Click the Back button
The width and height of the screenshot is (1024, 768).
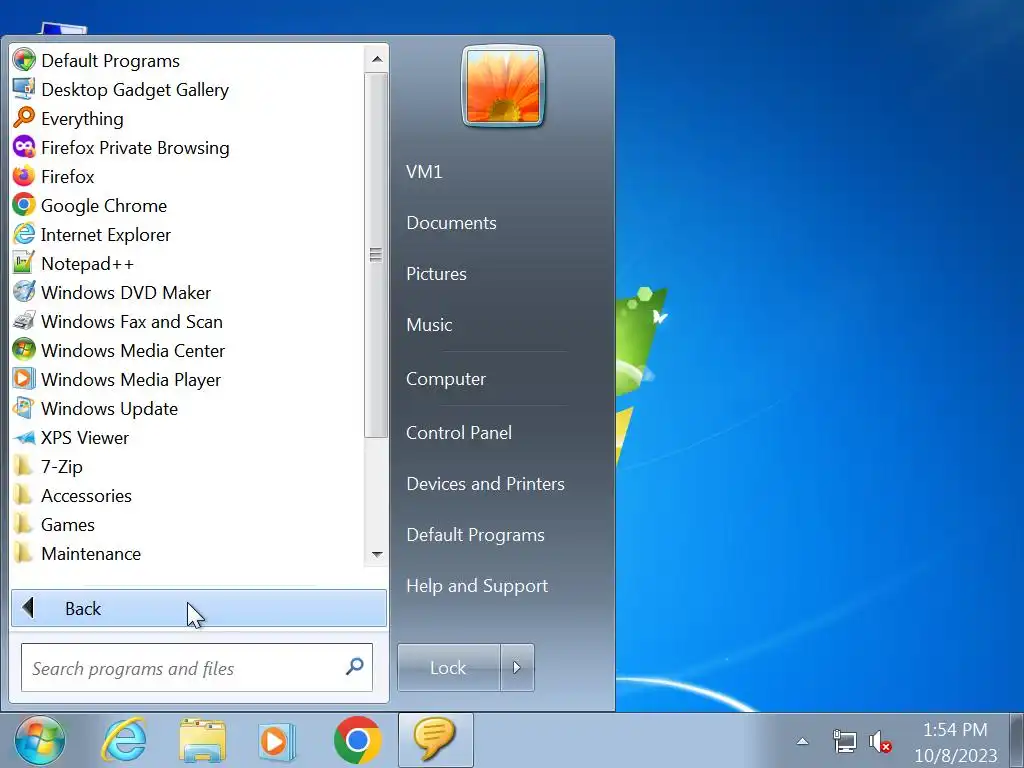point(199,608)
